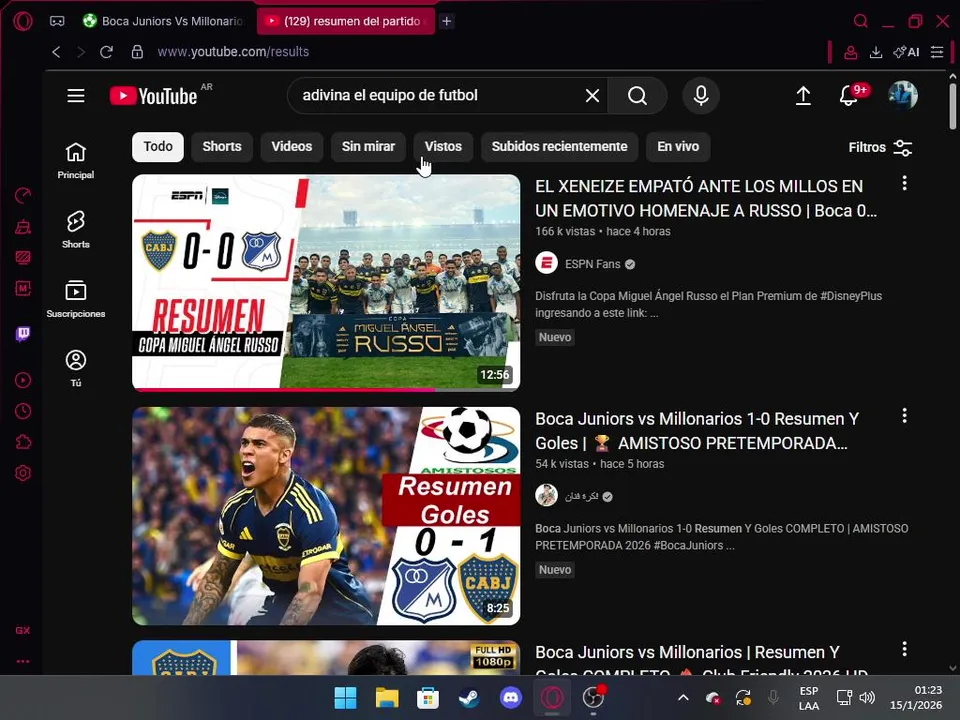Open more options for 1-0 Resumen video
This screenshot has height=720, width=960.
[x=904, y=416]
